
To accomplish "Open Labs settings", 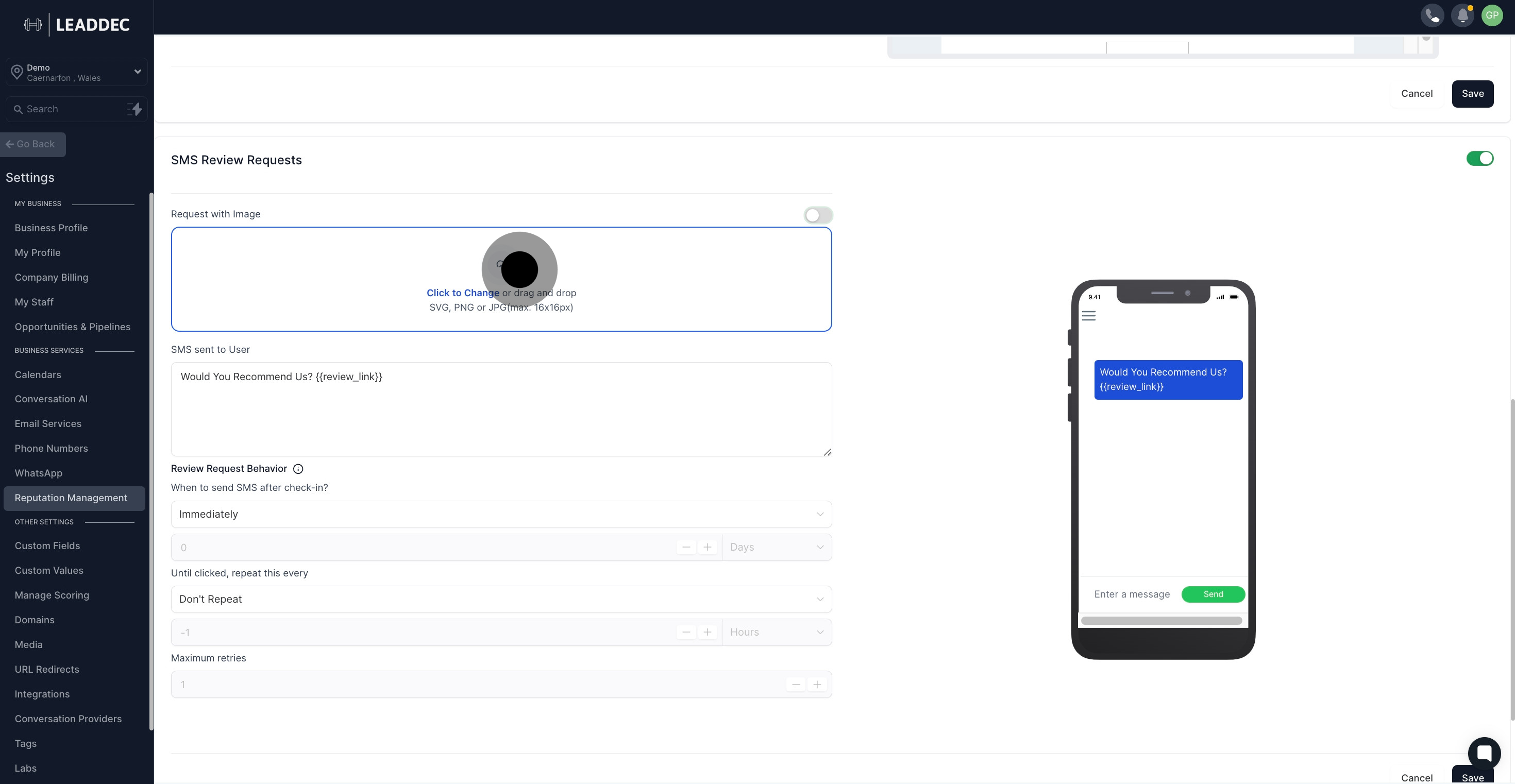I will pyautogui.click(x=26, y=768).
